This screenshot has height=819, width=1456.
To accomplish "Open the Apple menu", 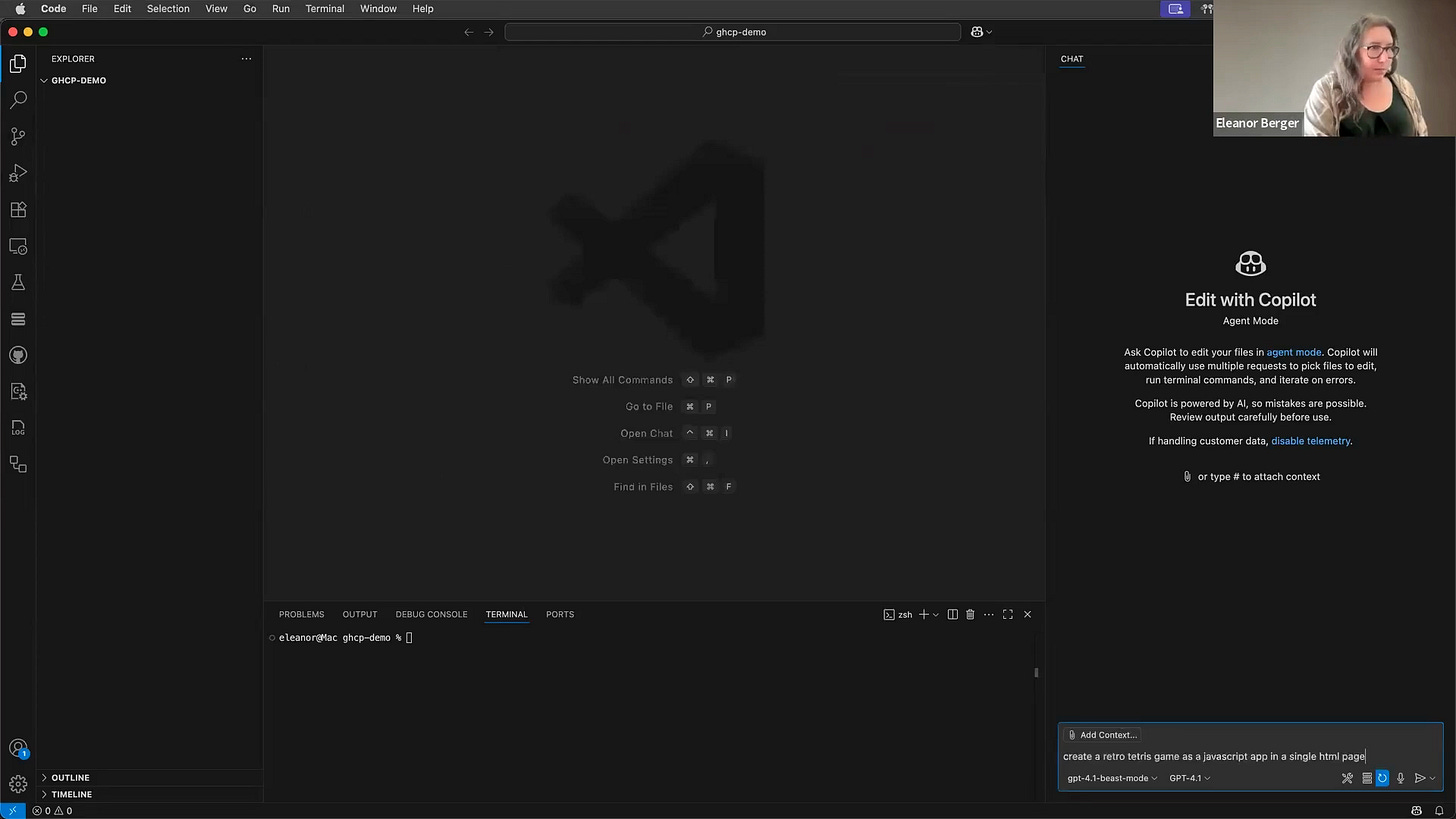I will [x=20, y=8].
